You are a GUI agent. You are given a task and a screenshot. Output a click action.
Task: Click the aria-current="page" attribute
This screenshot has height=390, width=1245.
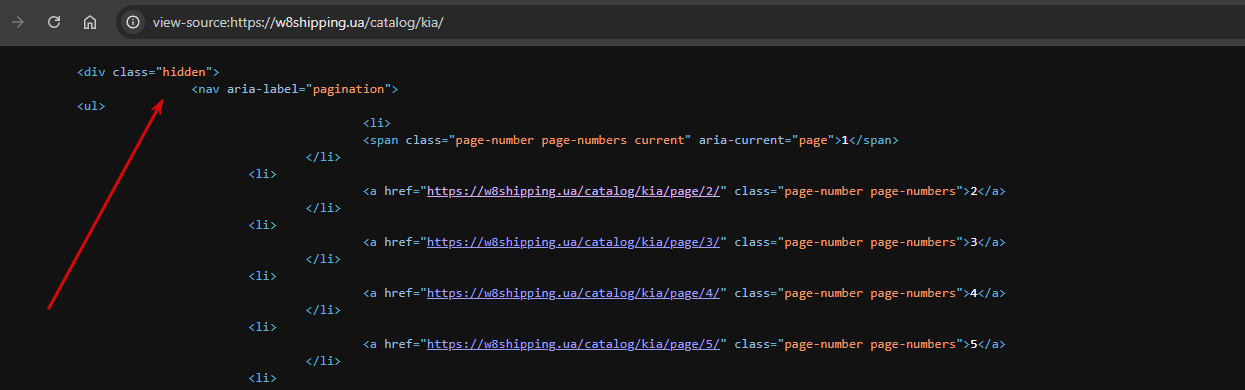click(766, 140)
